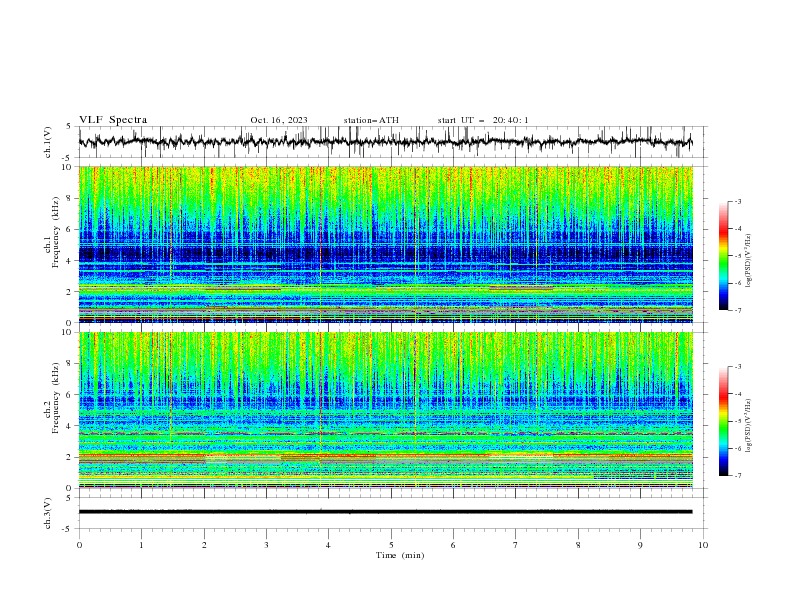Click the "-7" tick on ch.2 color bar
Screen dimensions: 792x612
click(737, 476)
